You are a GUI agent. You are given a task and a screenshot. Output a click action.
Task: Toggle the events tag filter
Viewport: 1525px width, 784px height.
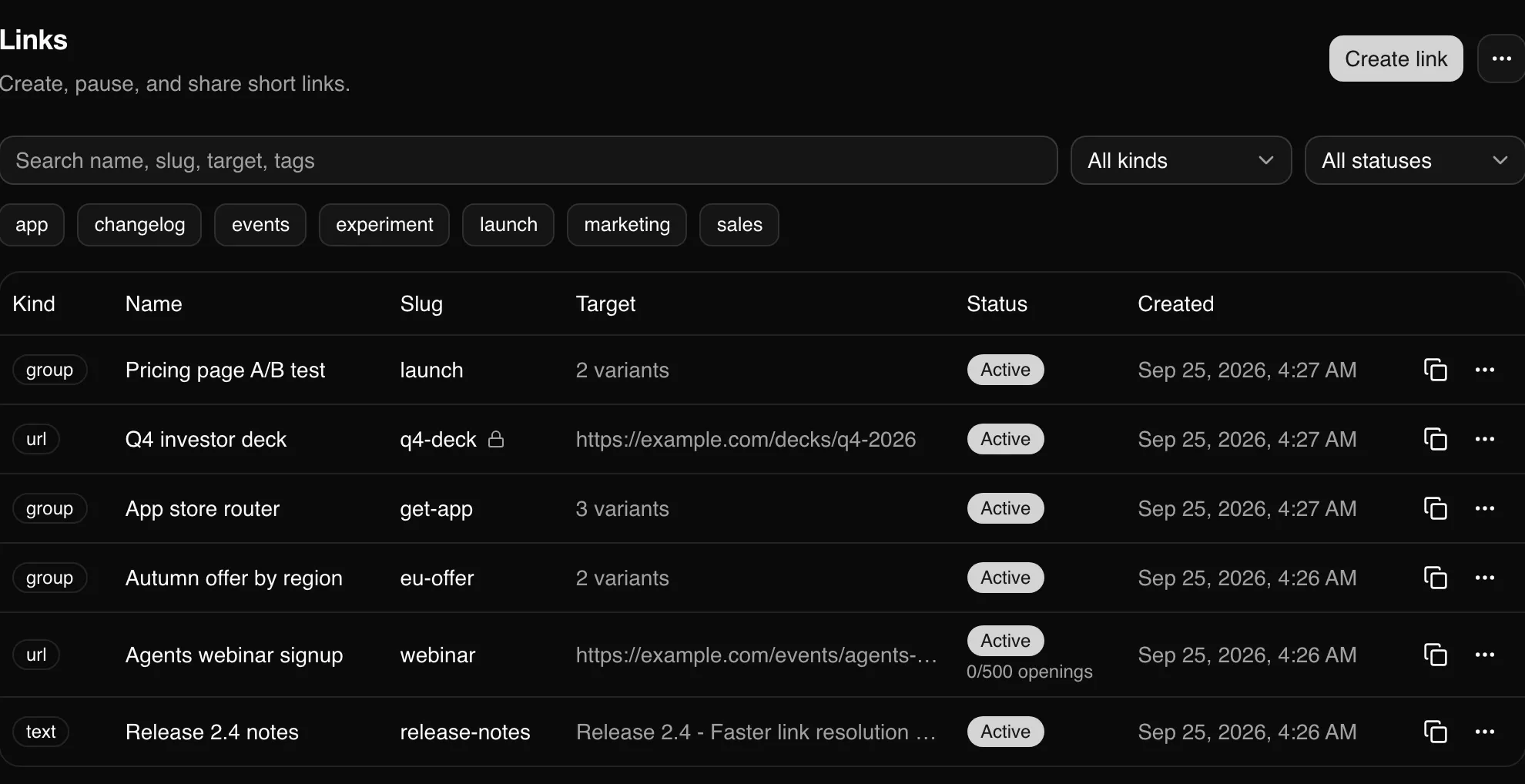[x=260, y=225]
